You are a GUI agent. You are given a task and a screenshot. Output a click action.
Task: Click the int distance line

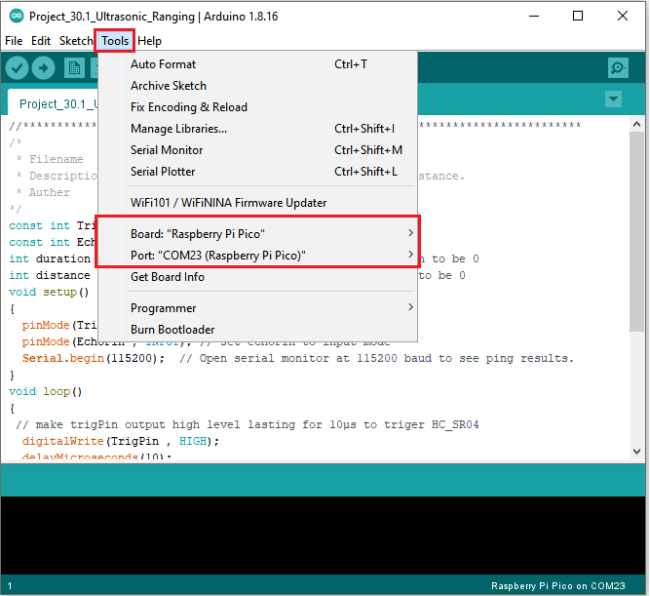(x=50, y=276)
